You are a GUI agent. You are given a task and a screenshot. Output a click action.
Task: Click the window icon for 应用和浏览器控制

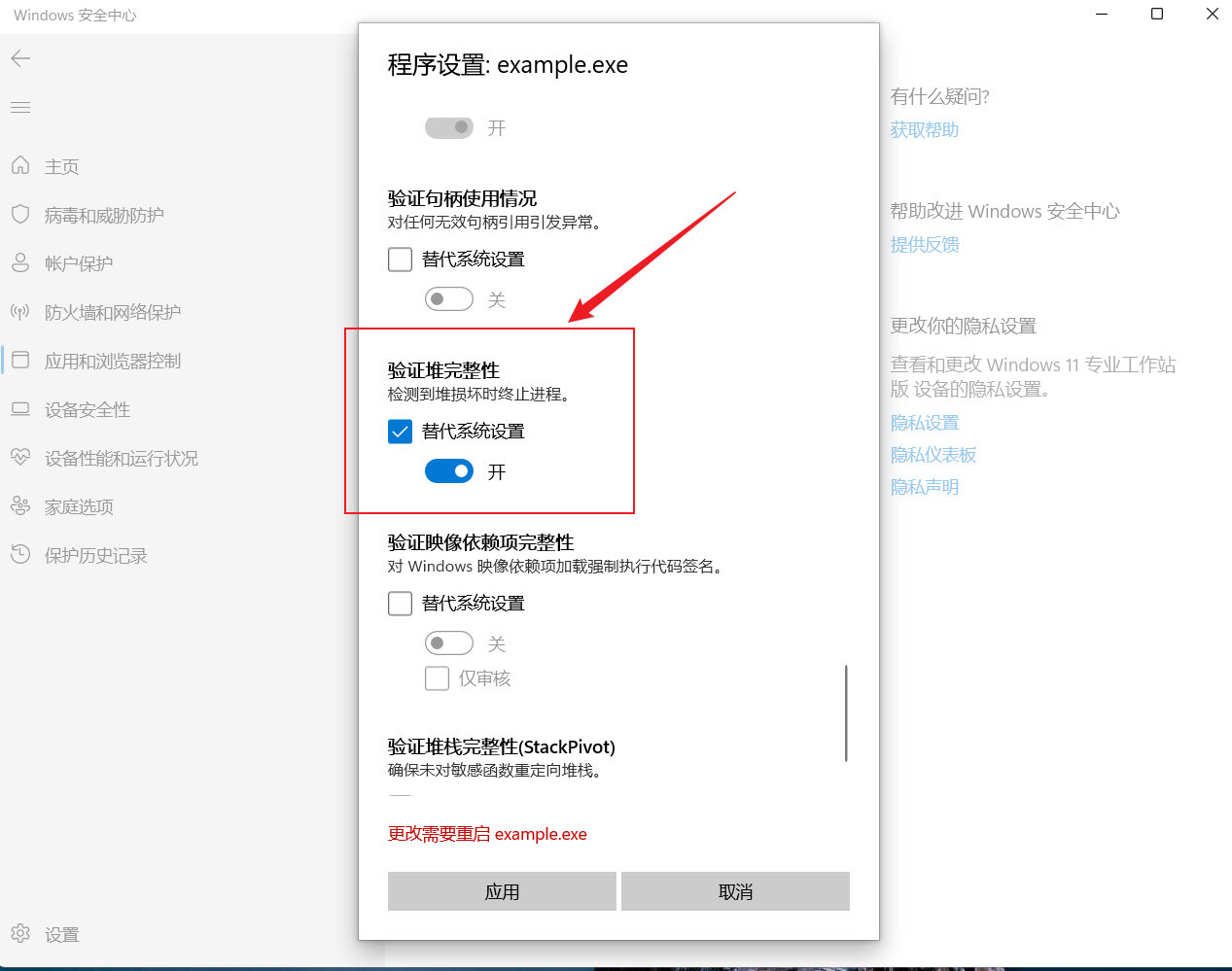tap(20, 360)
